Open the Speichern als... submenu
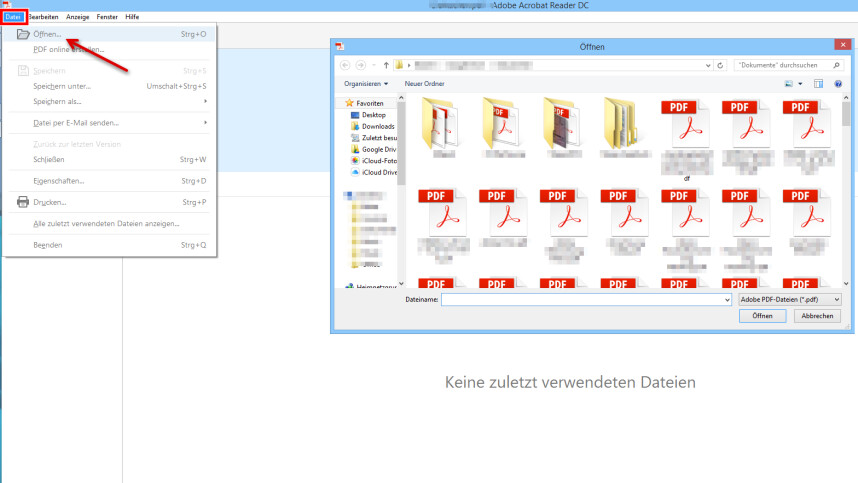The image size is (858, 483). point(111,101)
